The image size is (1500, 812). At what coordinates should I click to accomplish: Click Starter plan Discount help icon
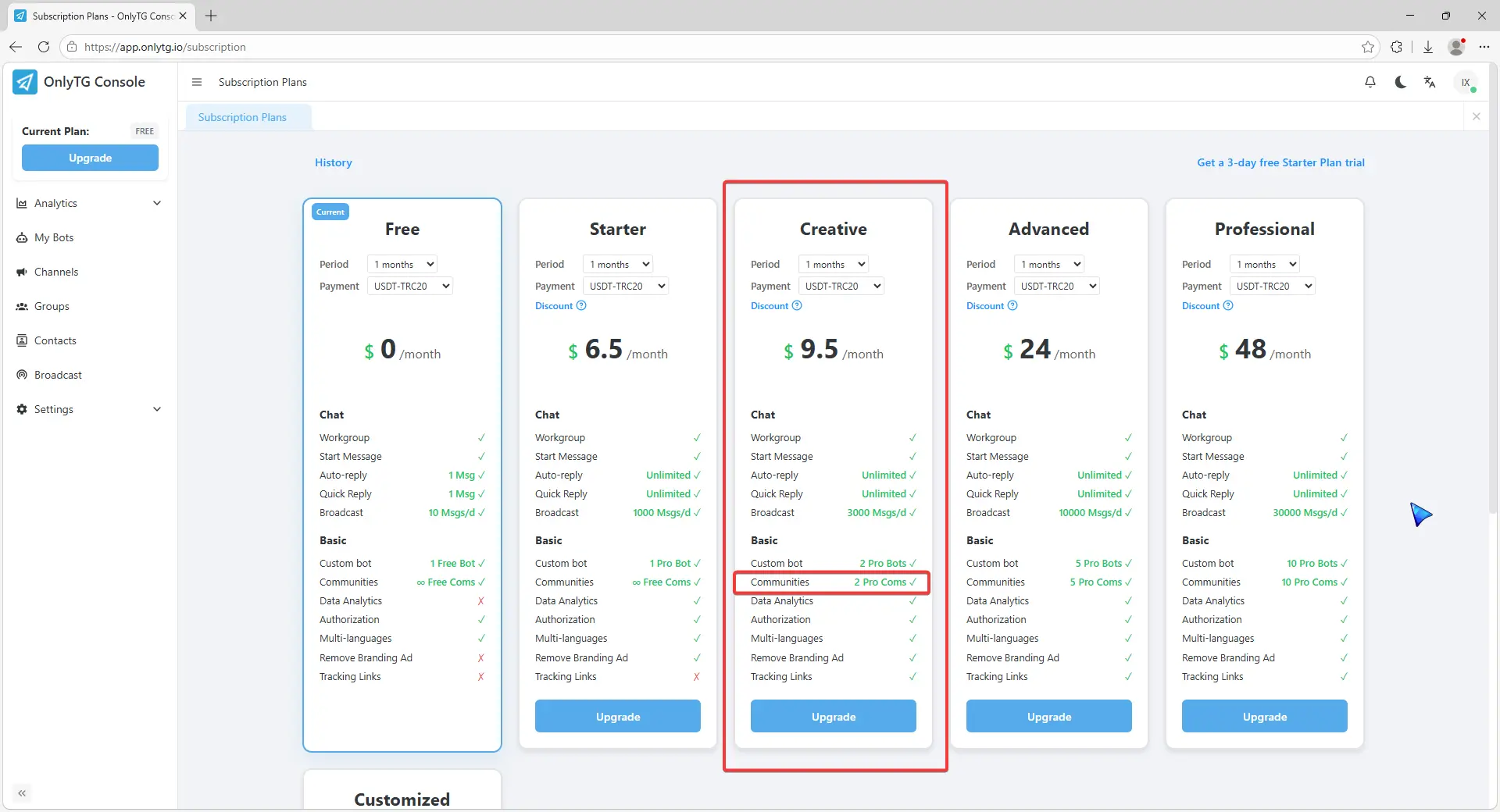coord(581,306)
